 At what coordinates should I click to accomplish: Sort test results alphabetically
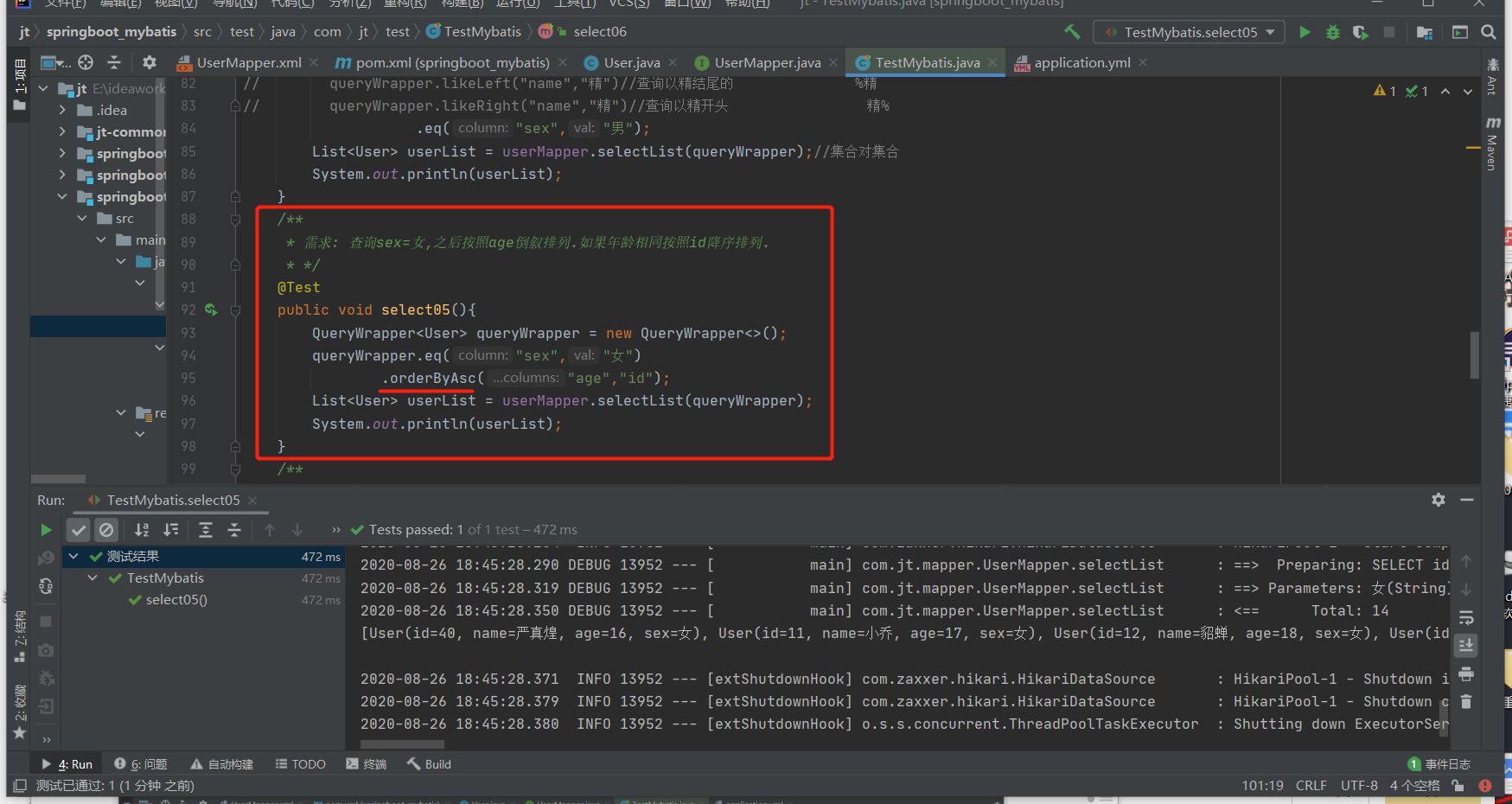point(142,530)
